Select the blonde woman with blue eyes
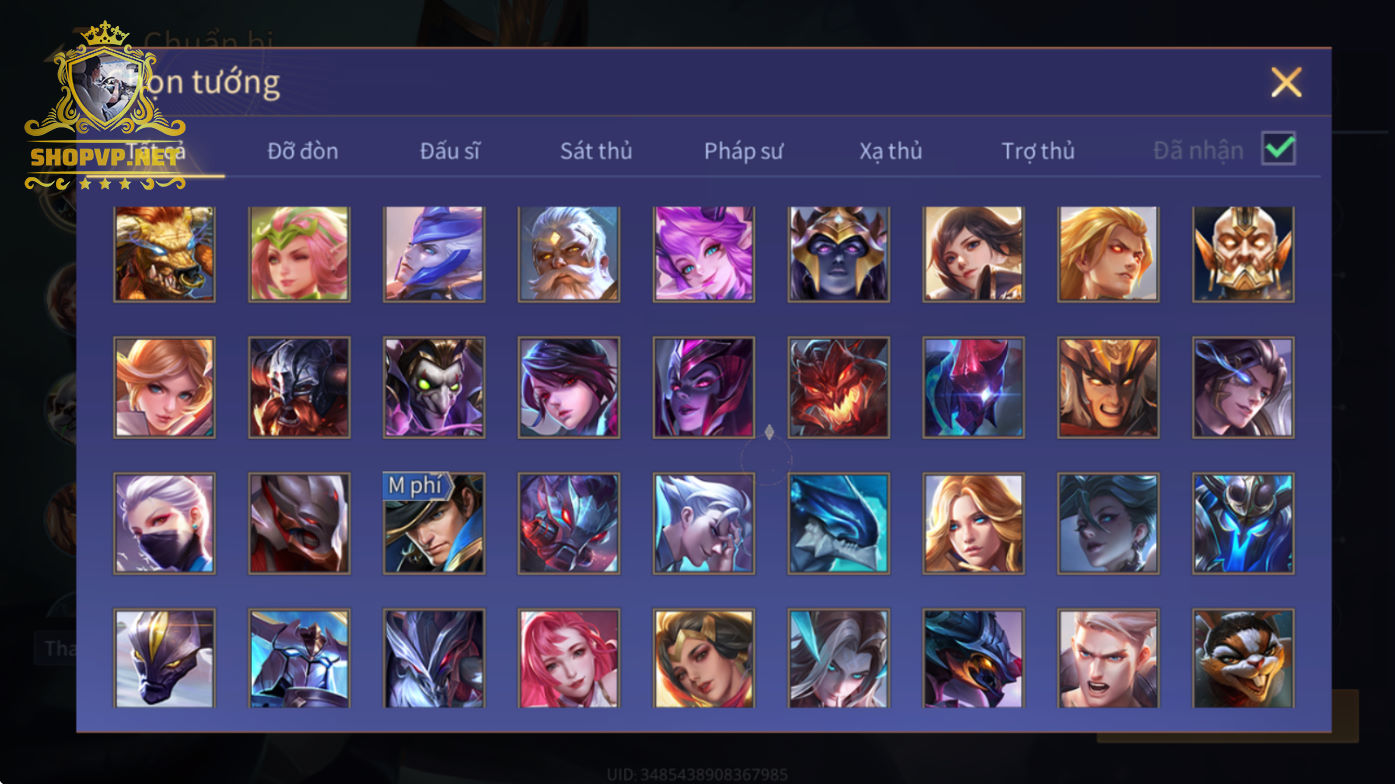Image resolution: width=1395 pixels, height=784 pixels. click(973, 523)
